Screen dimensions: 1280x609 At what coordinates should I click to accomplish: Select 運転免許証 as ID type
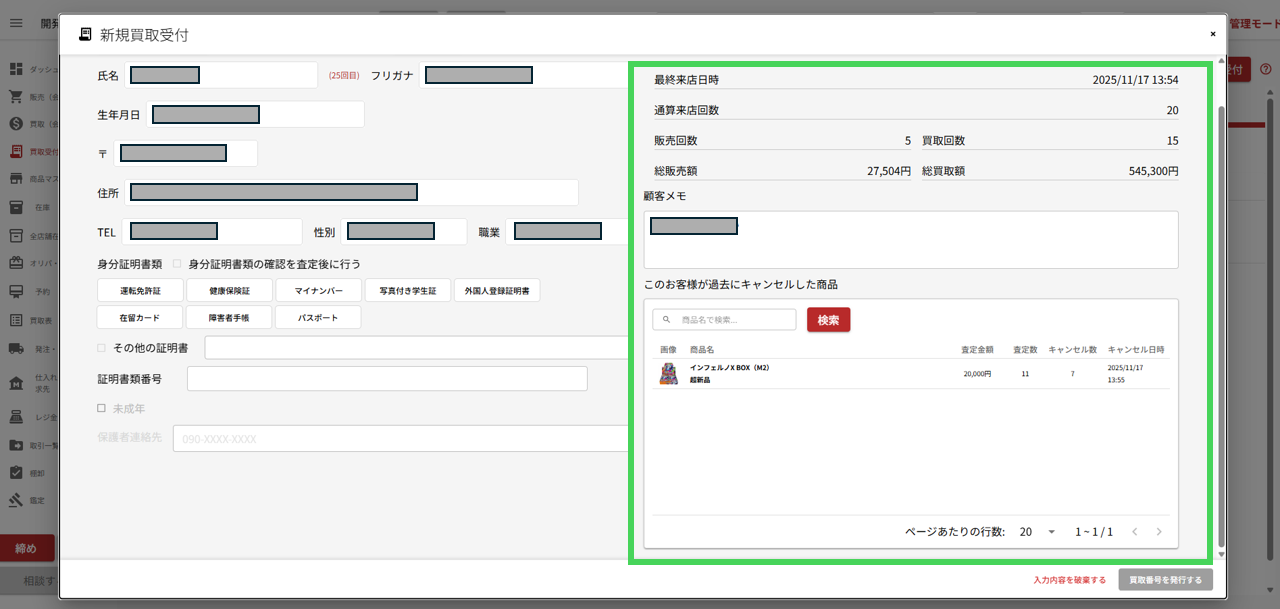tap(140, 290)
